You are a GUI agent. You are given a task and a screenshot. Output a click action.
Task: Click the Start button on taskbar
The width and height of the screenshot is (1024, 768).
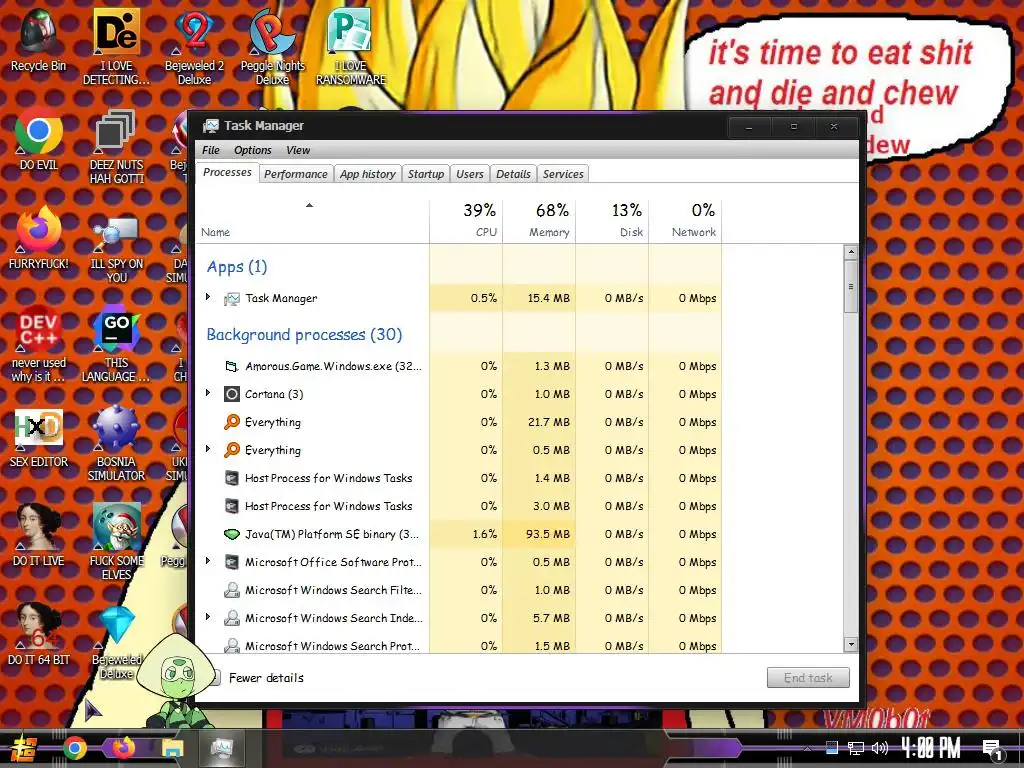click(25, 748)
